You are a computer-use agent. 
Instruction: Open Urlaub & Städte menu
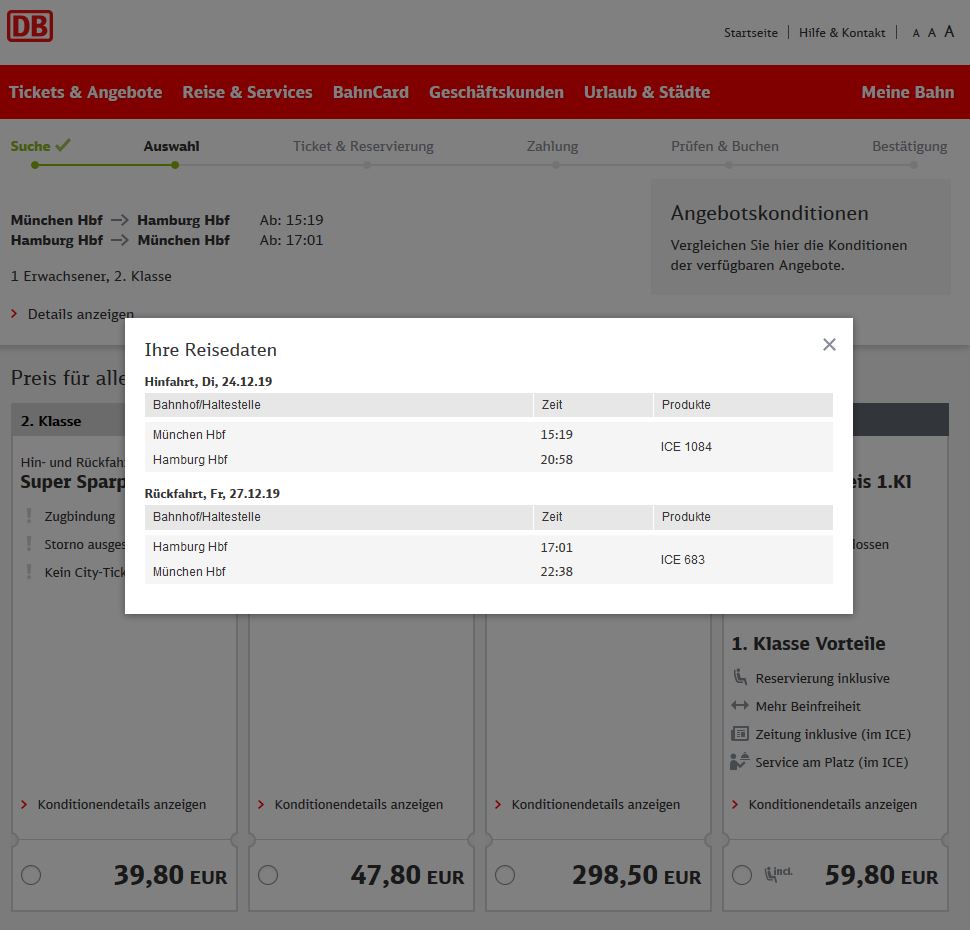[646, 92]
